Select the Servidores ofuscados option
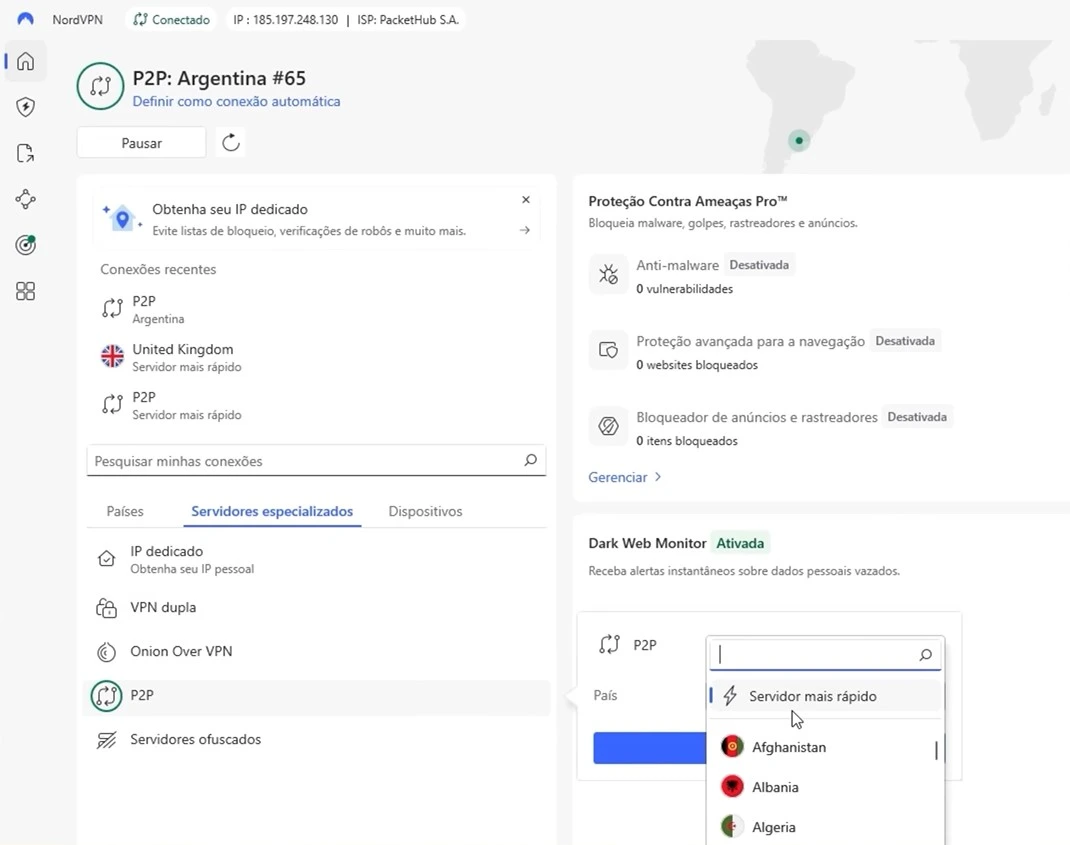1070x845 pixels. (316, 740)
